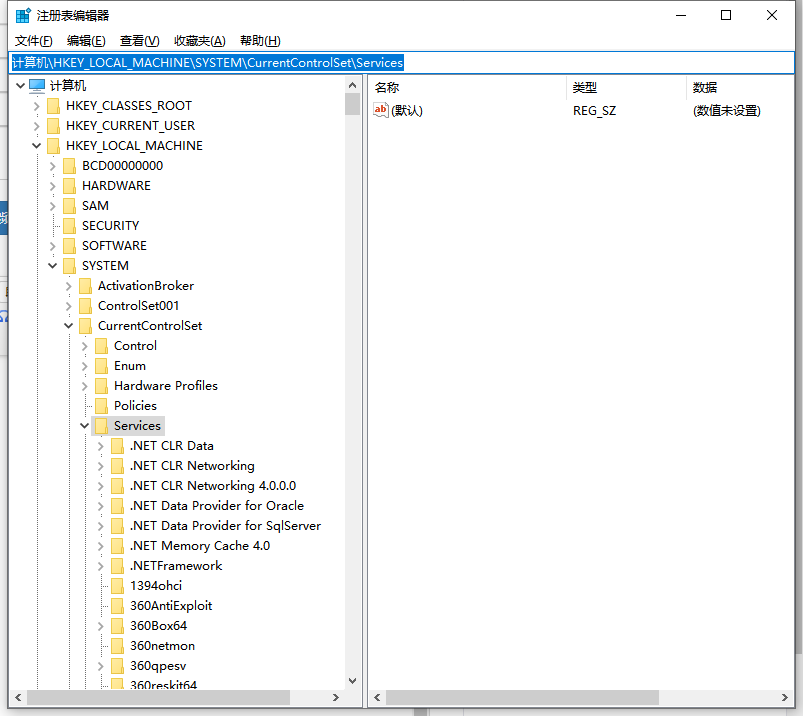Click the SYSTEM folder icon
The width and height of the screenshot is (803, 716).
(x=69, y=266)
